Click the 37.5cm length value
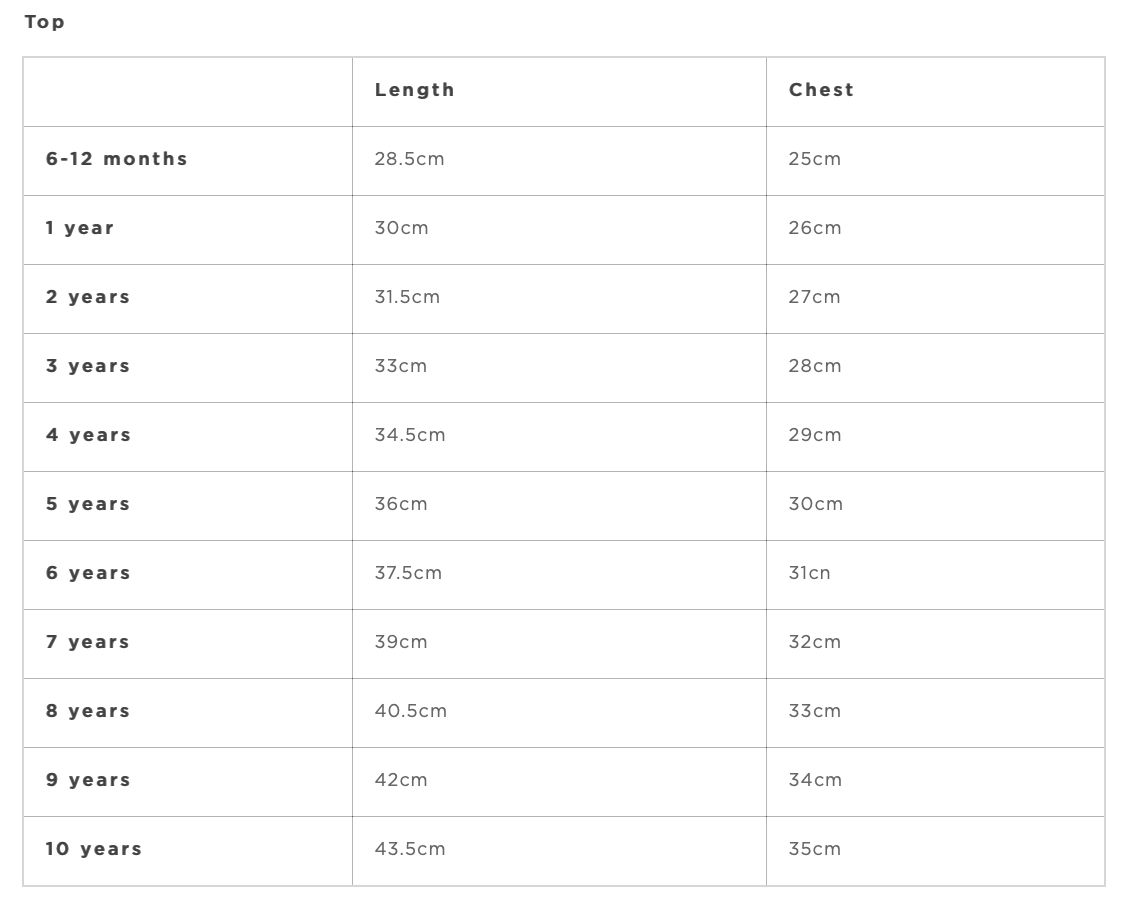 coord(408,573)
